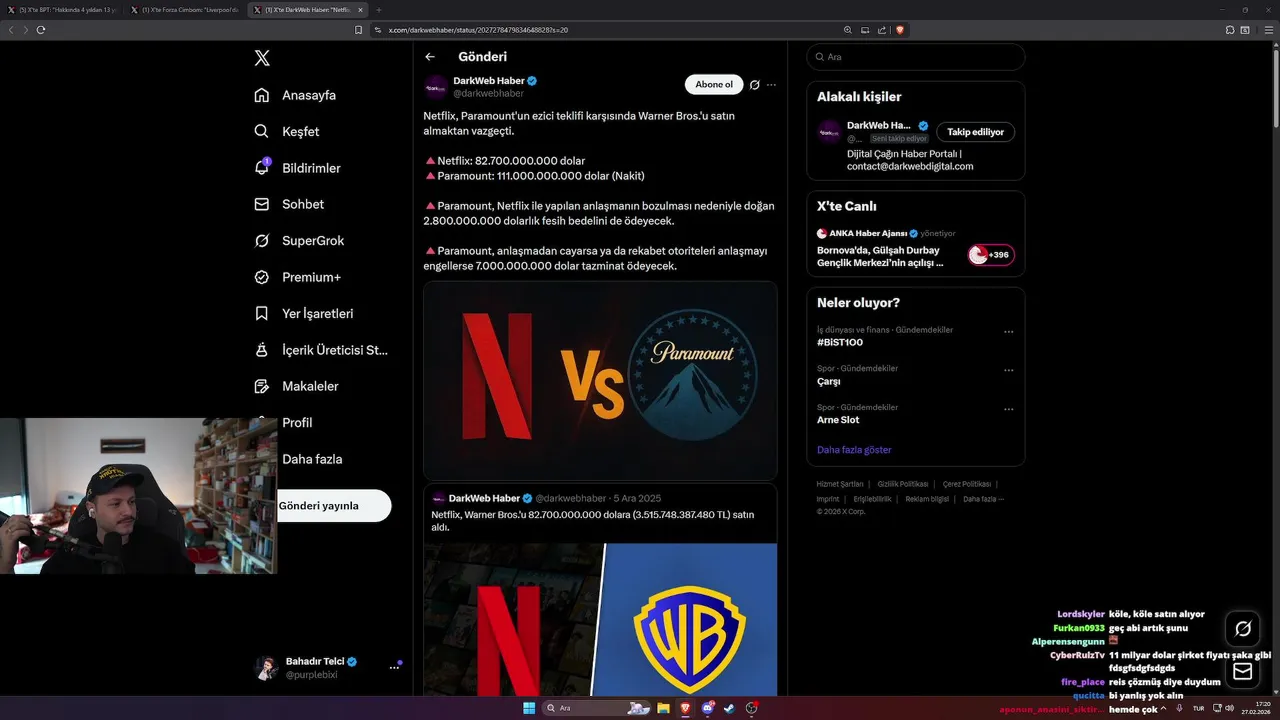1280x720 pixels.
Task: Switch to the Forza Cimbom browser tab
Action: tap(186, 10)
